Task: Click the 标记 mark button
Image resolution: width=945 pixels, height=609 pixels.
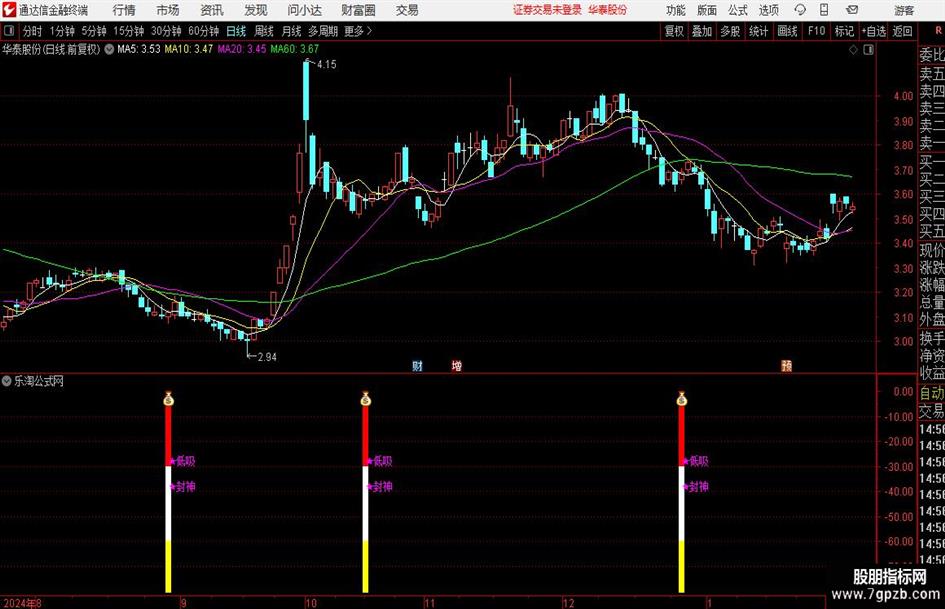Action: tap(844, 31)
